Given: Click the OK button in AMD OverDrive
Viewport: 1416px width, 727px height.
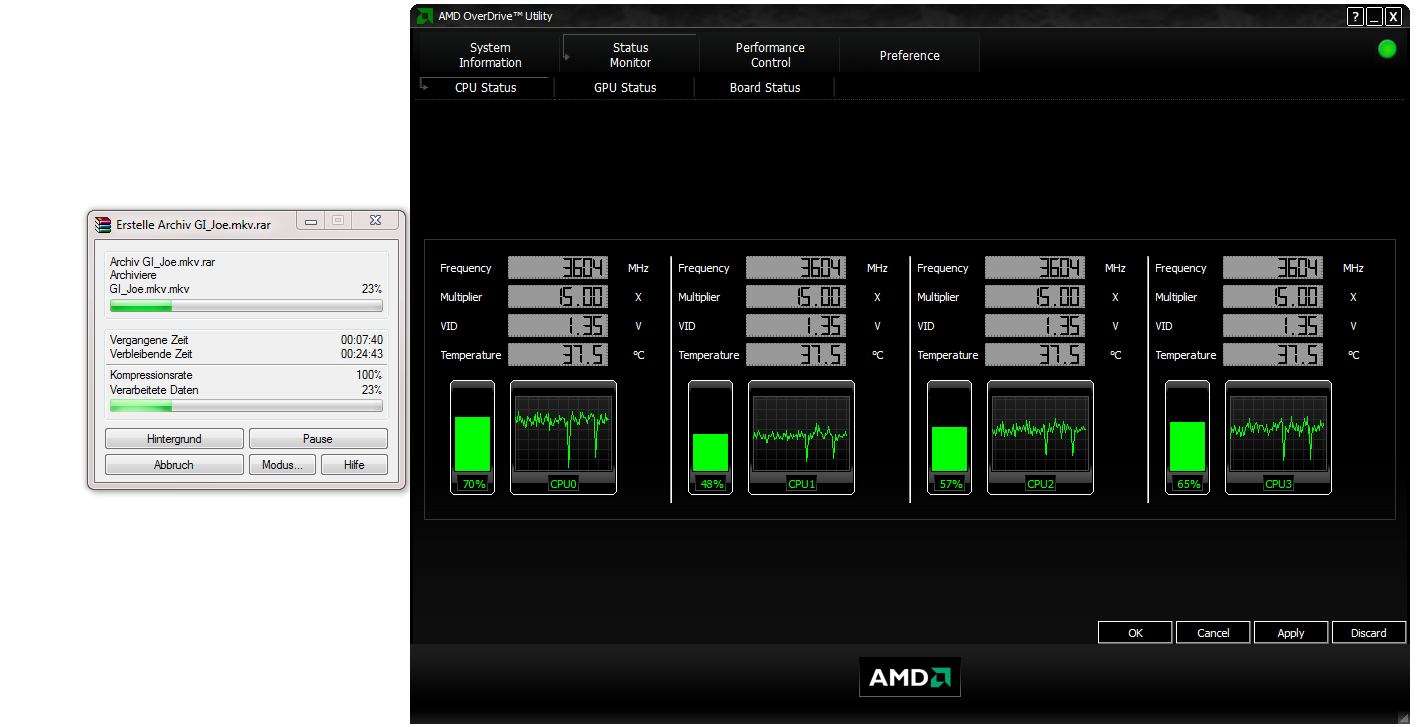Looking at the screenshot, I should pyautogui.click(x=1135, y=633).
